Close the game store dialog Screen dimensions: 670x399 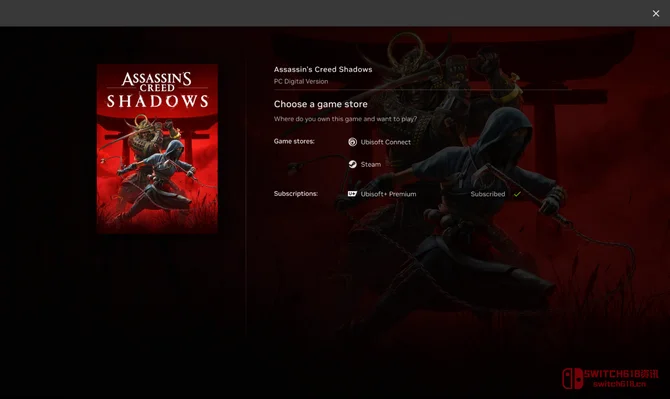[655, 14]
